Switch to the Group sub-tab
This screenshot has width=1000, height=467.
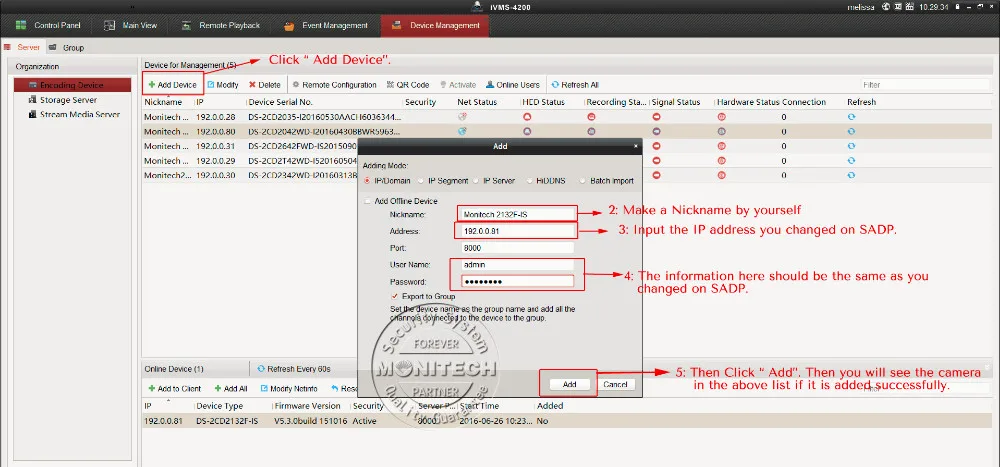point(66,47)
